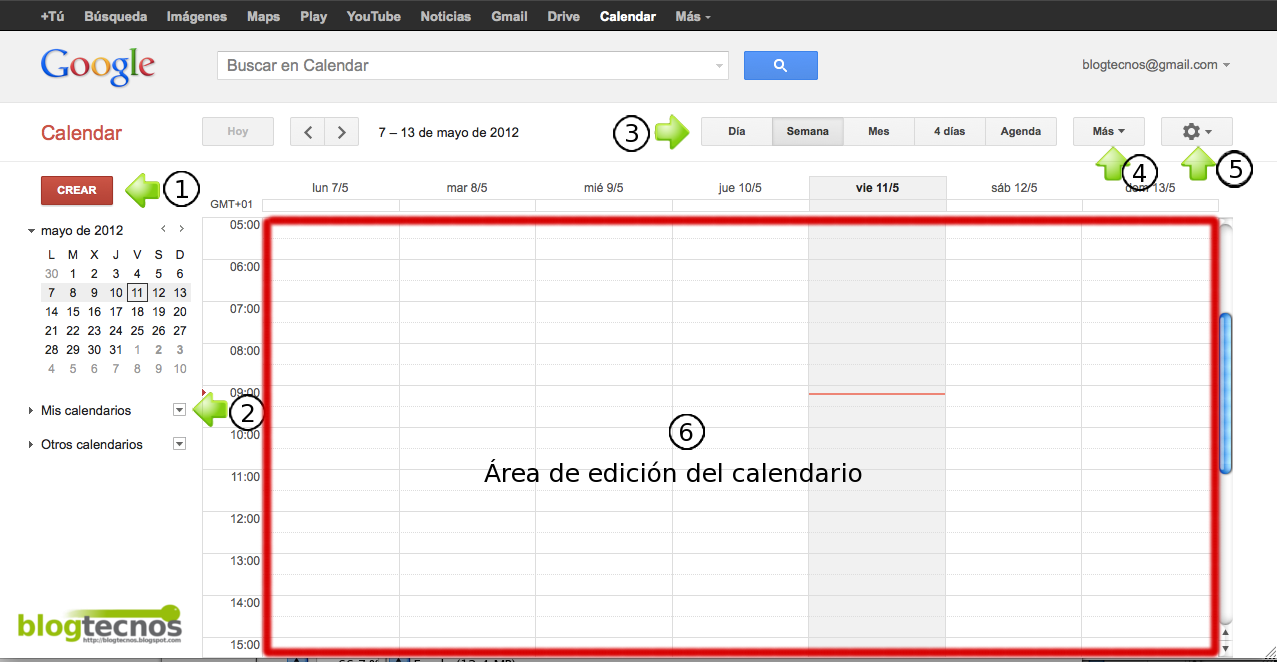Click the search magnifier icon
The width and height of the screenshot is (1277, 662).
780,65
